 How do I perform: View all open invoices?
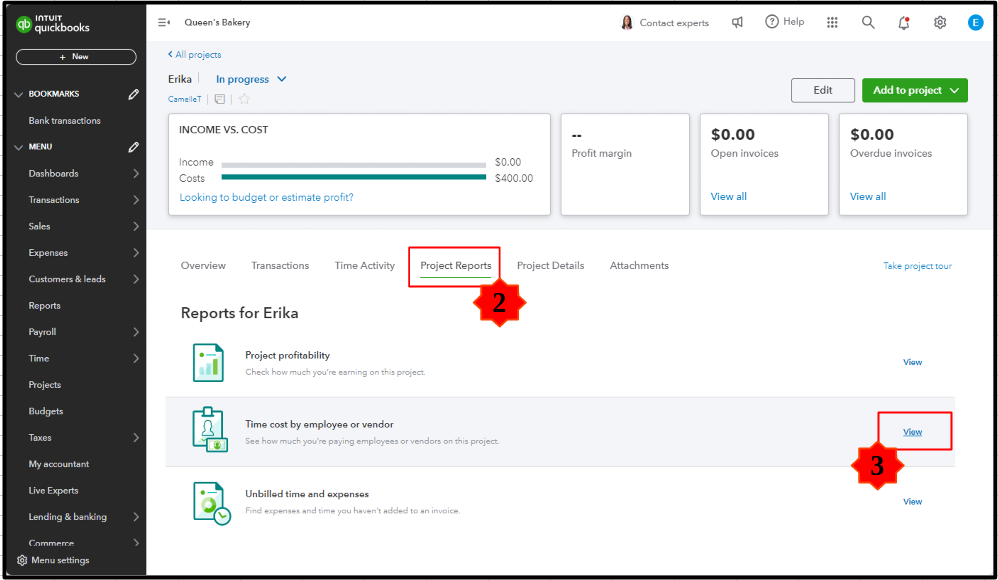(729, 197)
